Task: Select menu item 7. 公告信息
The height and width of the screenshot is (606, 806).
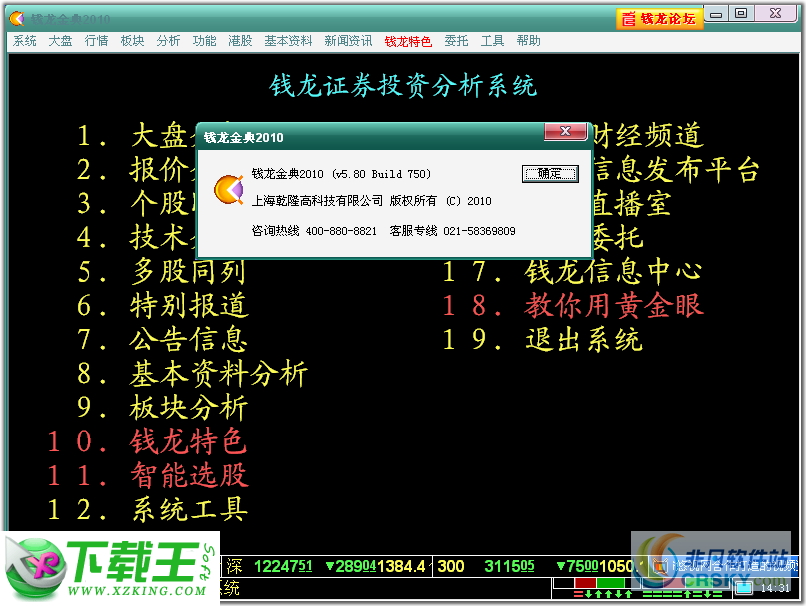Action: pyautogui.click(x=162, y=339)
